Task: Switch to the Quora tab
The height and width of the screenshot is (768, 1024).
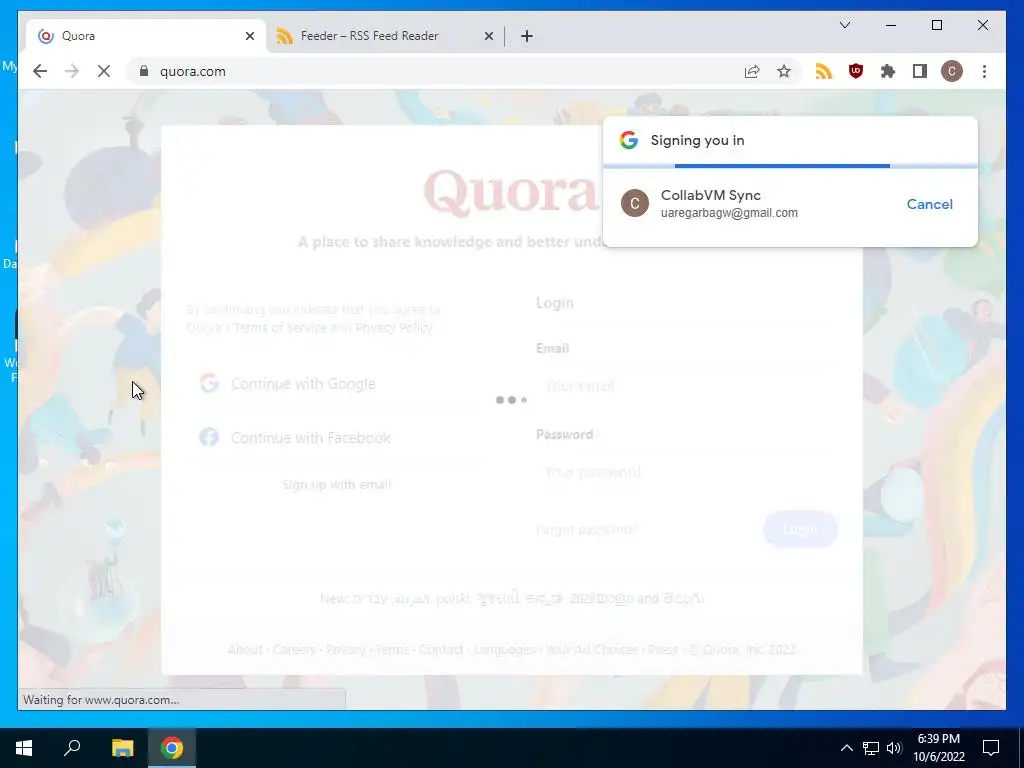Action: (x=146, y=36)
